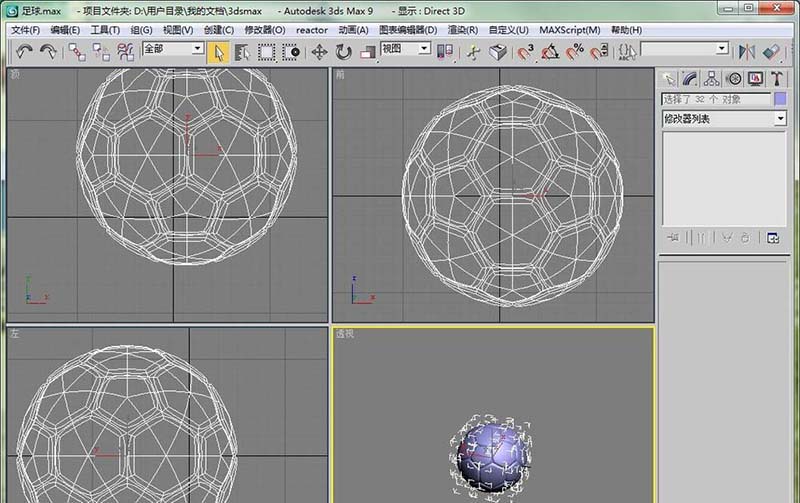
Task: Open Edit Named Selection Sets icon
Action: [627, 52]
